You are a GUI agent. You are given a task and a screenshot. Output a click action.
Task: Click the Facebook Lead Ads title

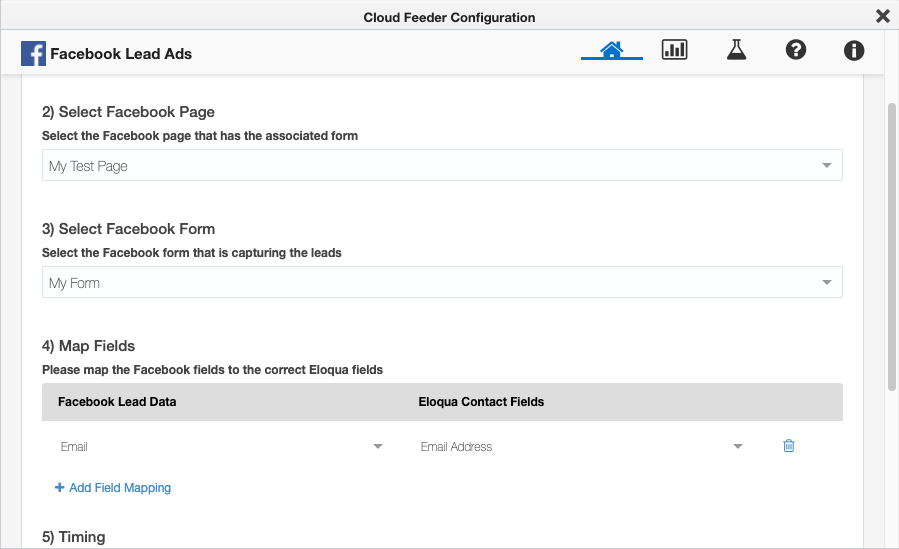(x=121, y=54)
